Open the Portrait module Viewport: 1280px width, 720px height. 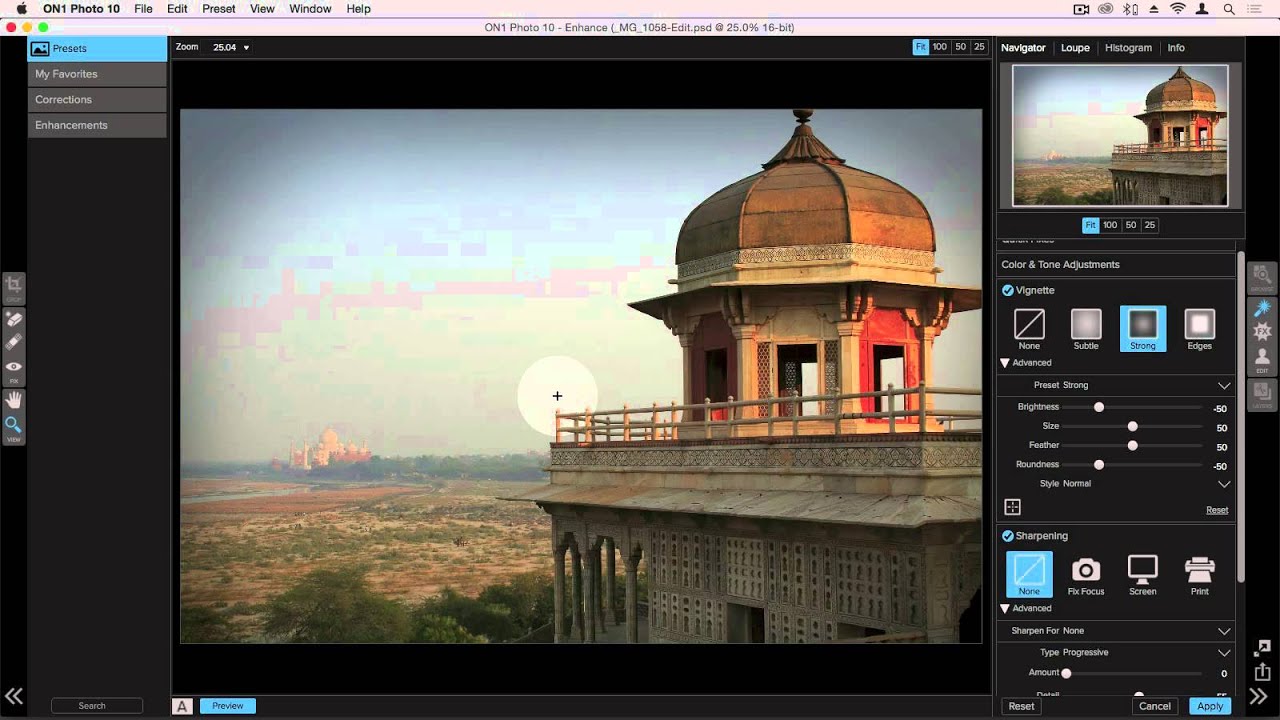1262,357
